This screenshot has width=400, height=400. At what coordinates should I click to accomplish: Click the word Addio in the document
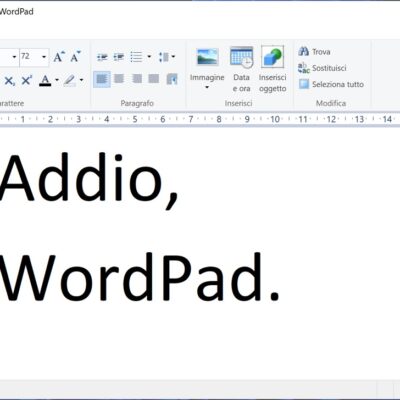click(89, 181)
